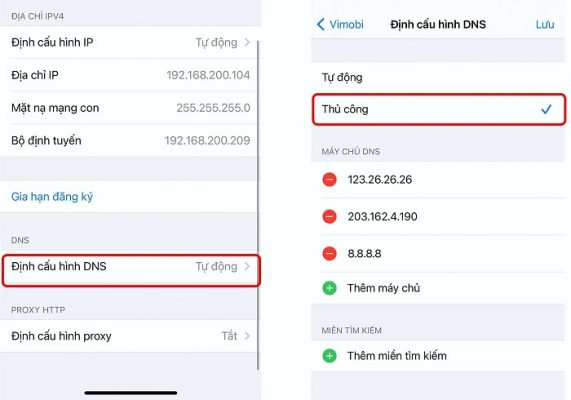Image resolution: width=571 pixels, height=400 pixels.
Task: Open Định cấu hình DNS row
Action: coord(131,270)
